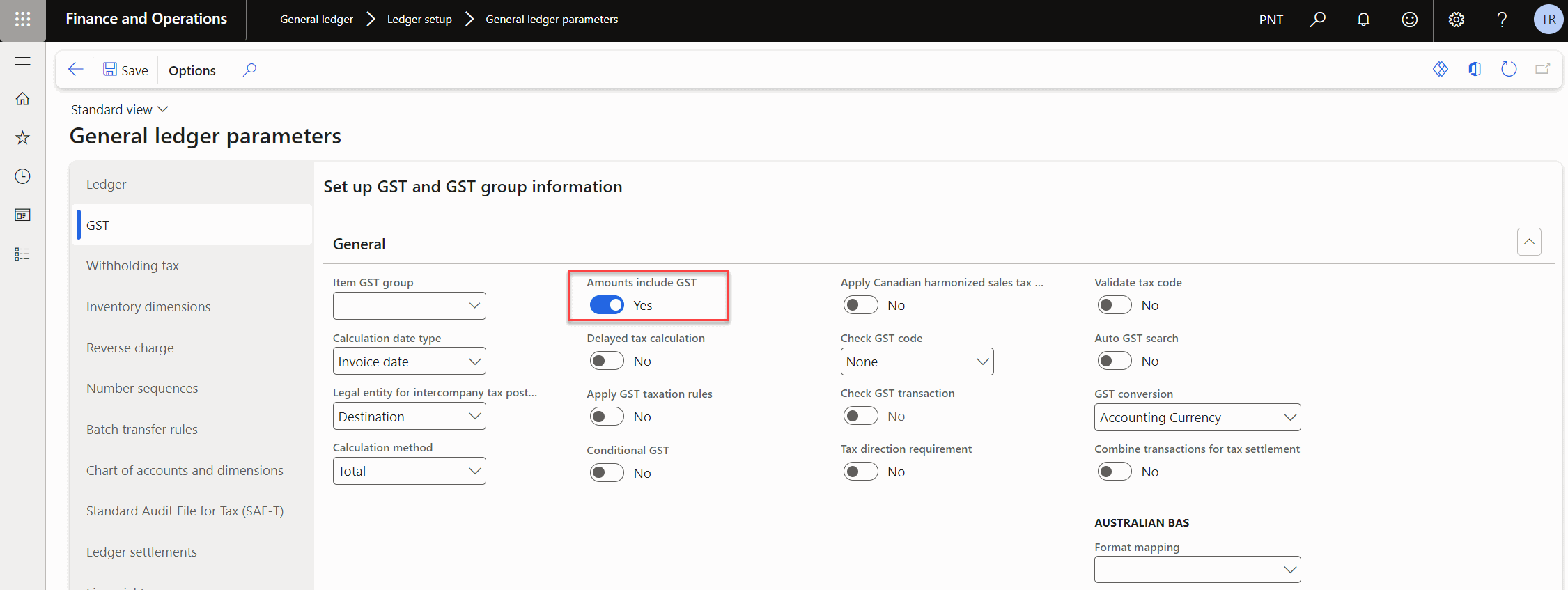Expand the Standard view selector

pos(120,109)
